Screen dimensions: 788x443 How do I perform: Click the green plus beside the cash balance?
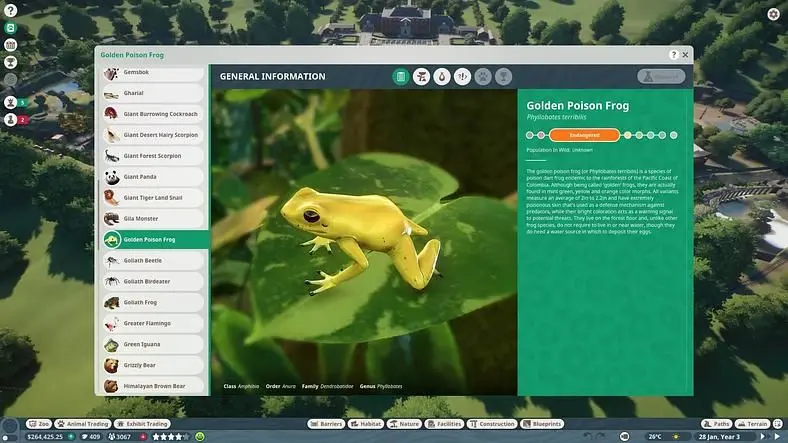click(71, 436)
